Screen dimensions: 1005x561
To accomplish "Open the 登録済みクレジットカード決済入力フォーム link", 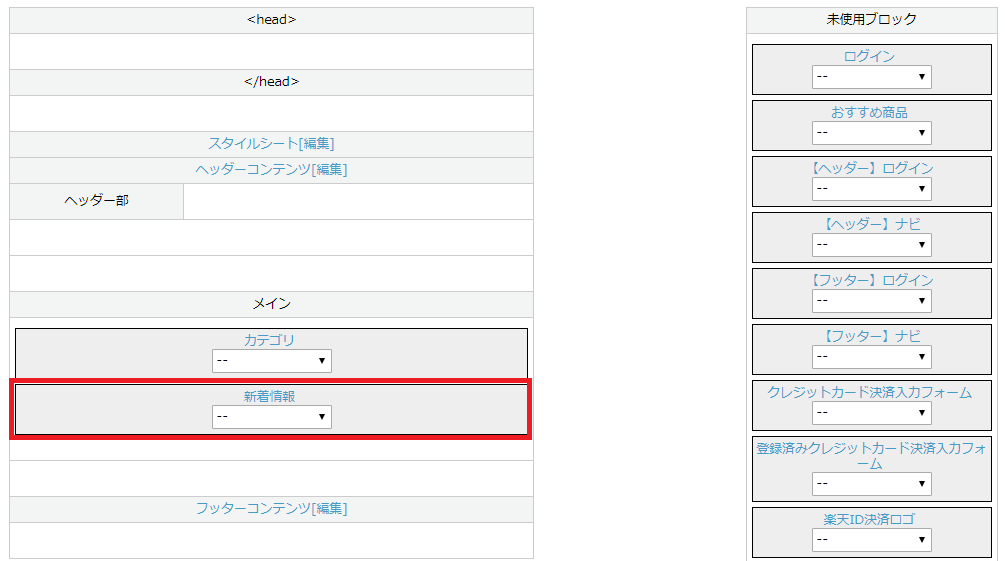I will pyautogui.click(x=870, y=456).
